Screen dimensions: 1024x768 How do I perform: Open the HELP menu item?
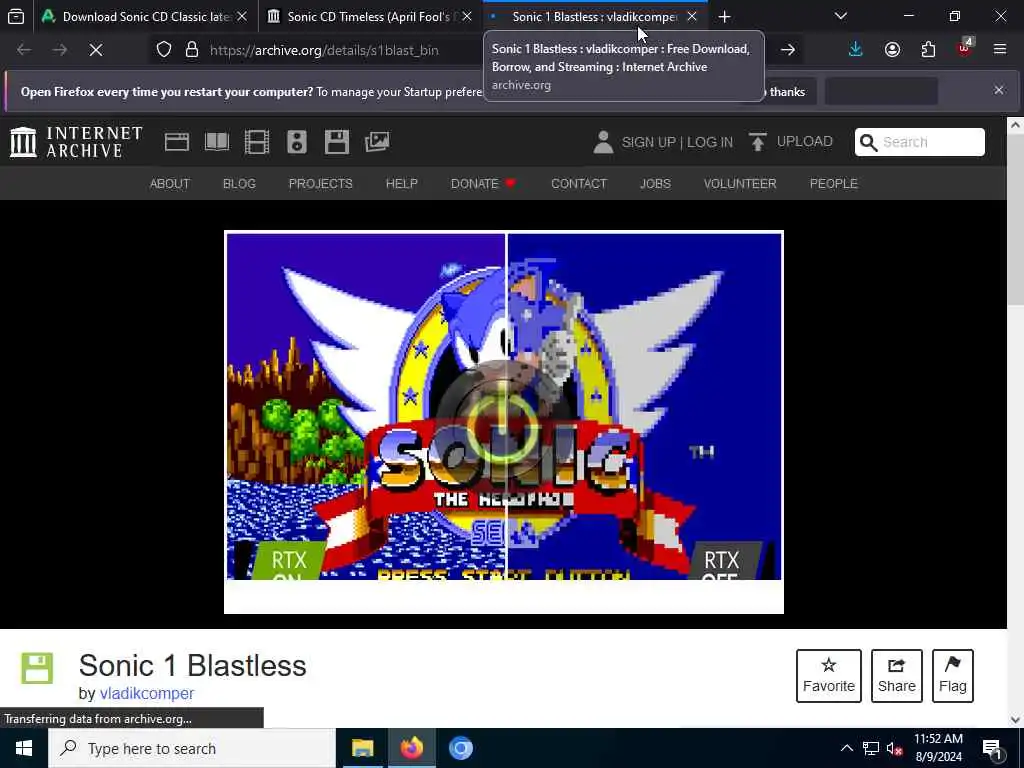(x=402, y=184)
